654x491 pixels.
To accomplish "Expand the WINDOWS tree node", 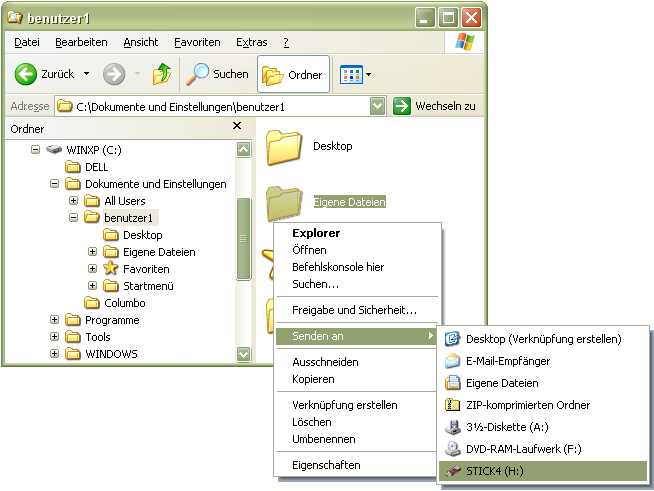I will click(x=54, y=354).
